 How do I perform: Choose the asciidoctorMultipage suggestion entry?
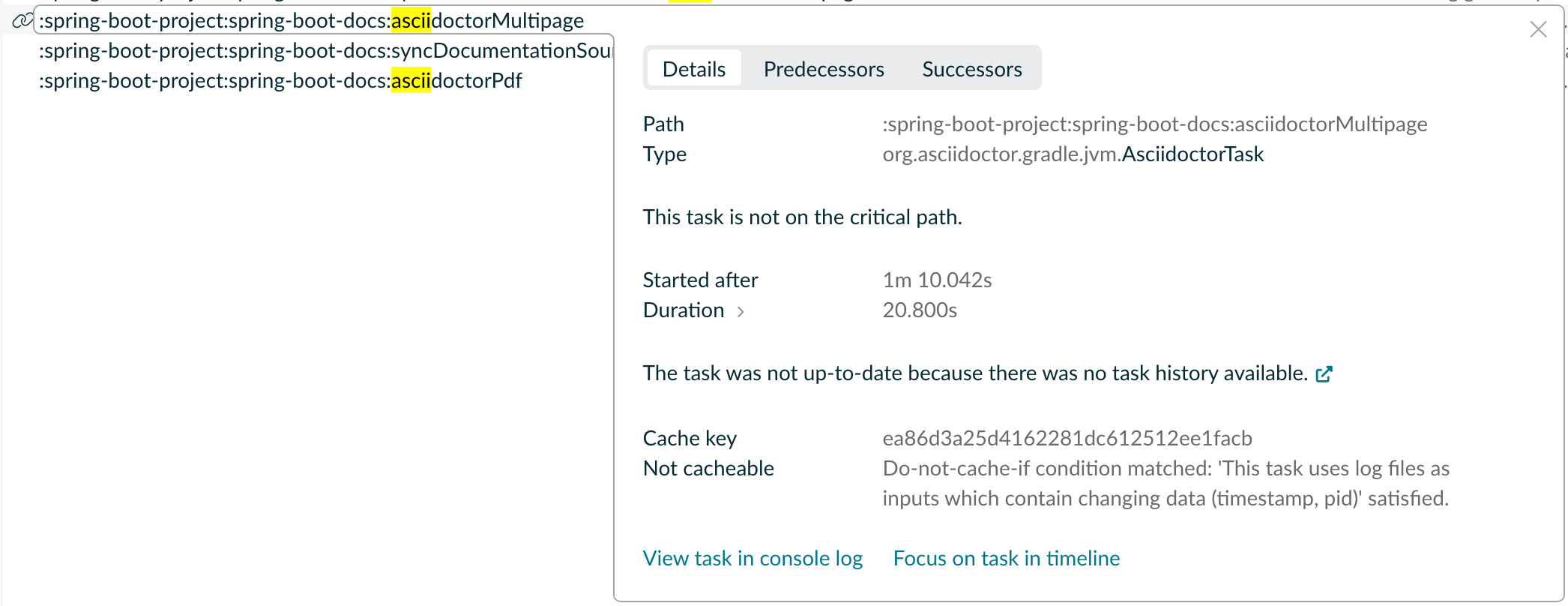[x=311, y=20]
